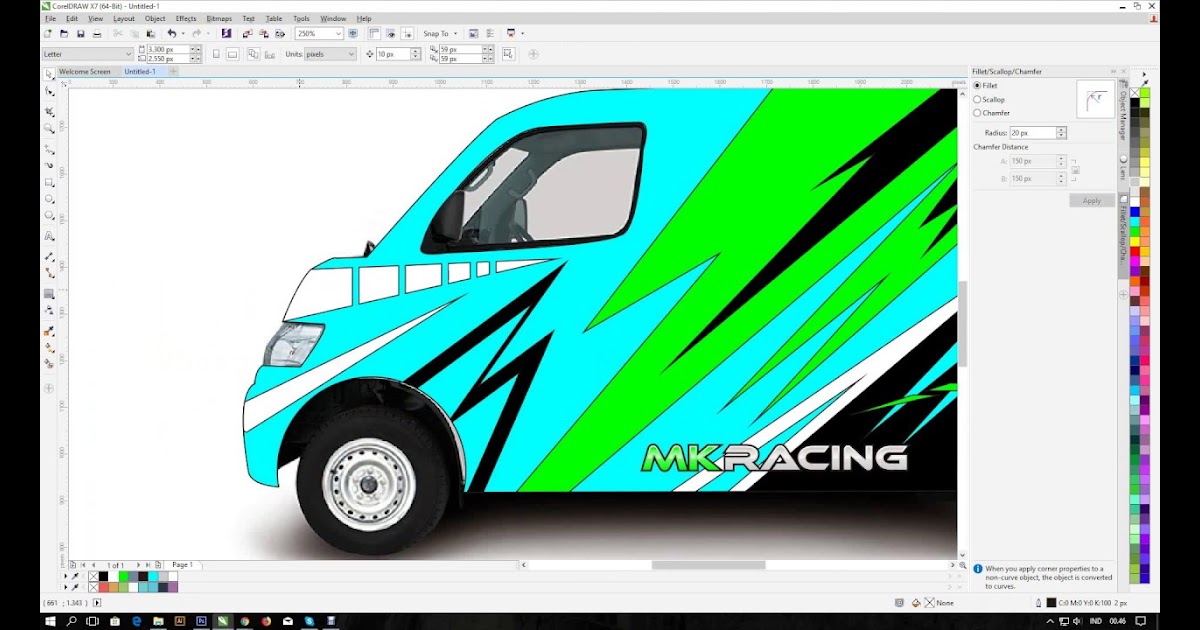
Task: Click the Print icon
Action: click(x=97, y=33)
